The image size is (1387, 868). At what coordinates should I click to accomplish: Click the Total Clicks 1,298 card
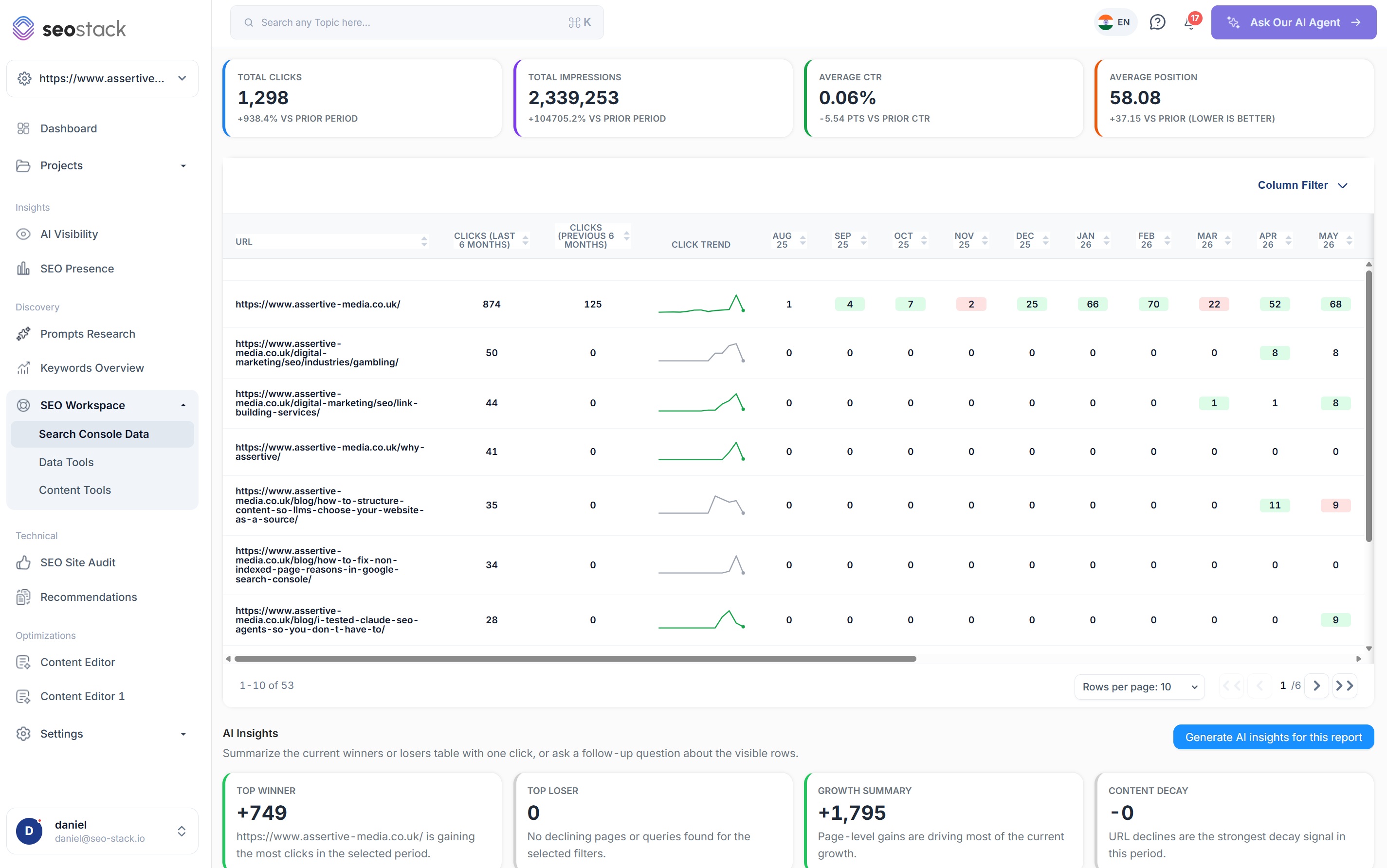pos(362,98)
